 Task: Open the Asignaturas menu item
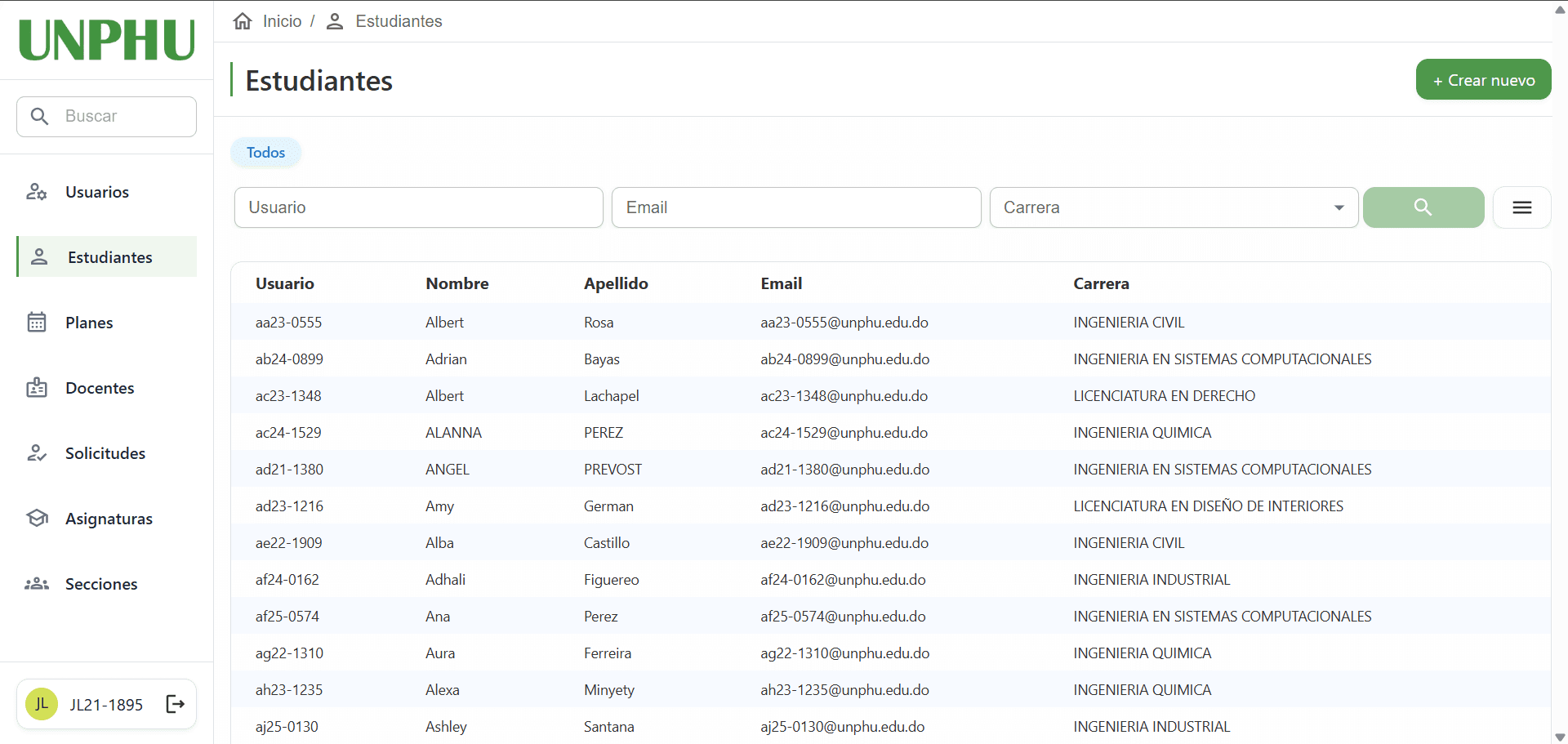(107, 519)
